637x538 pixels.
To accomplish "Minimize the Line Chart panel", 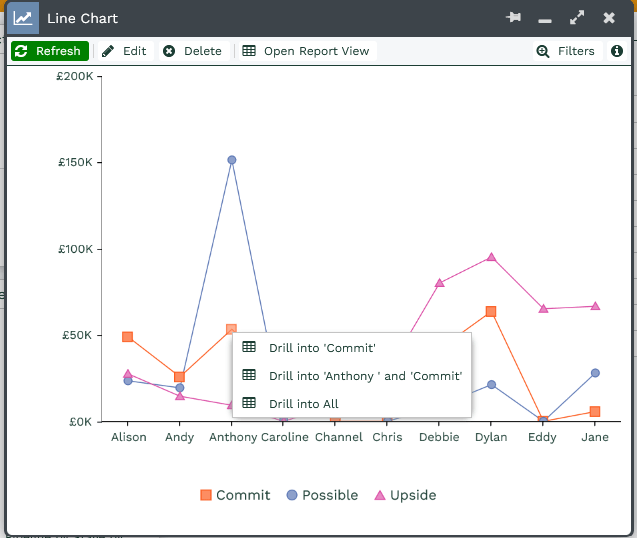I will click(545, 19).
